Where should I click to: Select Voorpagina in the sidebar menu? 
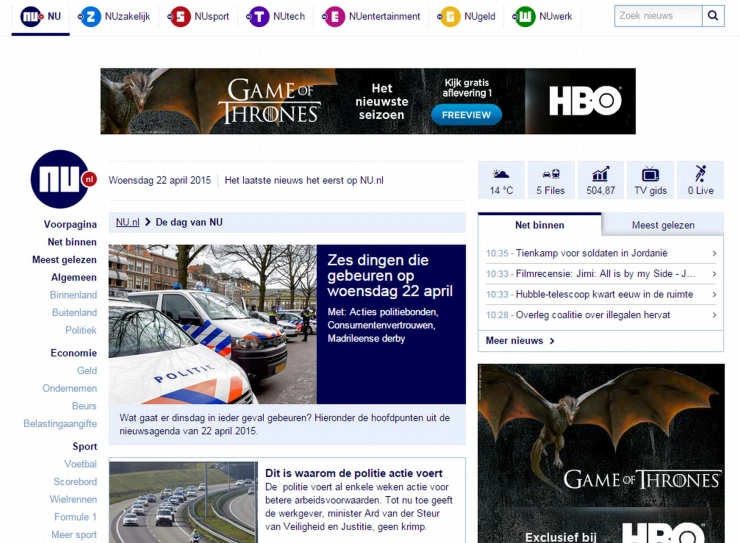click(70, 225)
